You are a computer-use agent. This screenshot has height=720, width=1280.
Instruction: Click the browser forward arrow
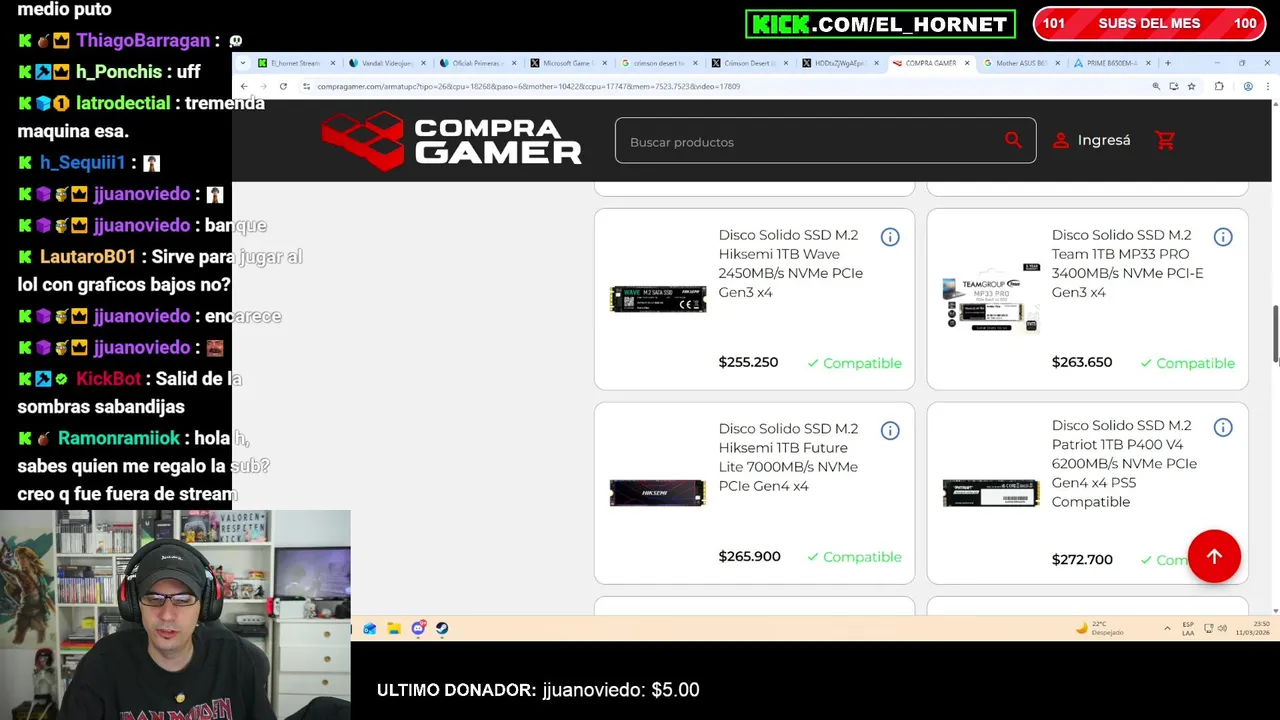point(263,87)
